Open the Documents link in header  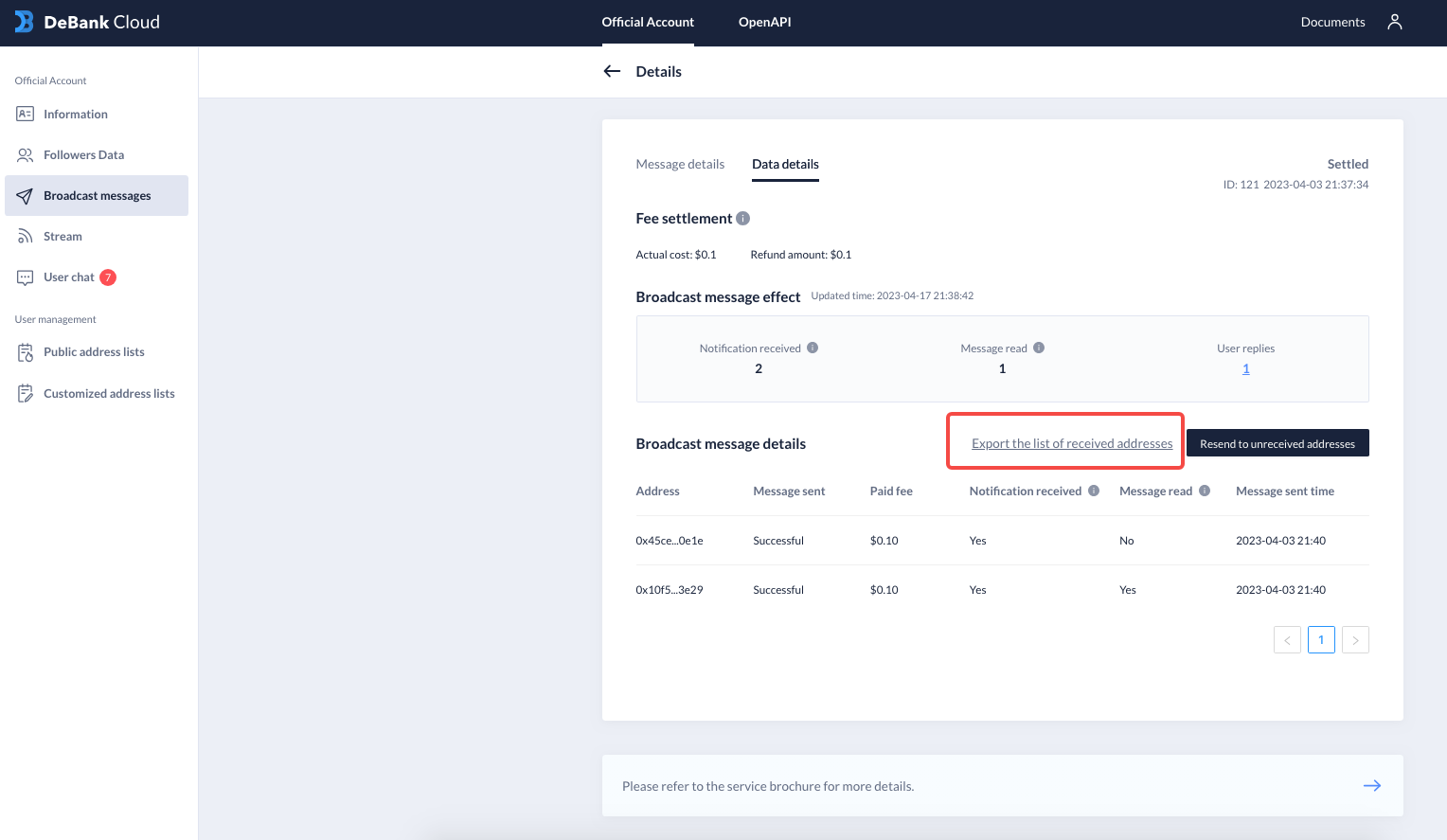[x=1332, y=22]
